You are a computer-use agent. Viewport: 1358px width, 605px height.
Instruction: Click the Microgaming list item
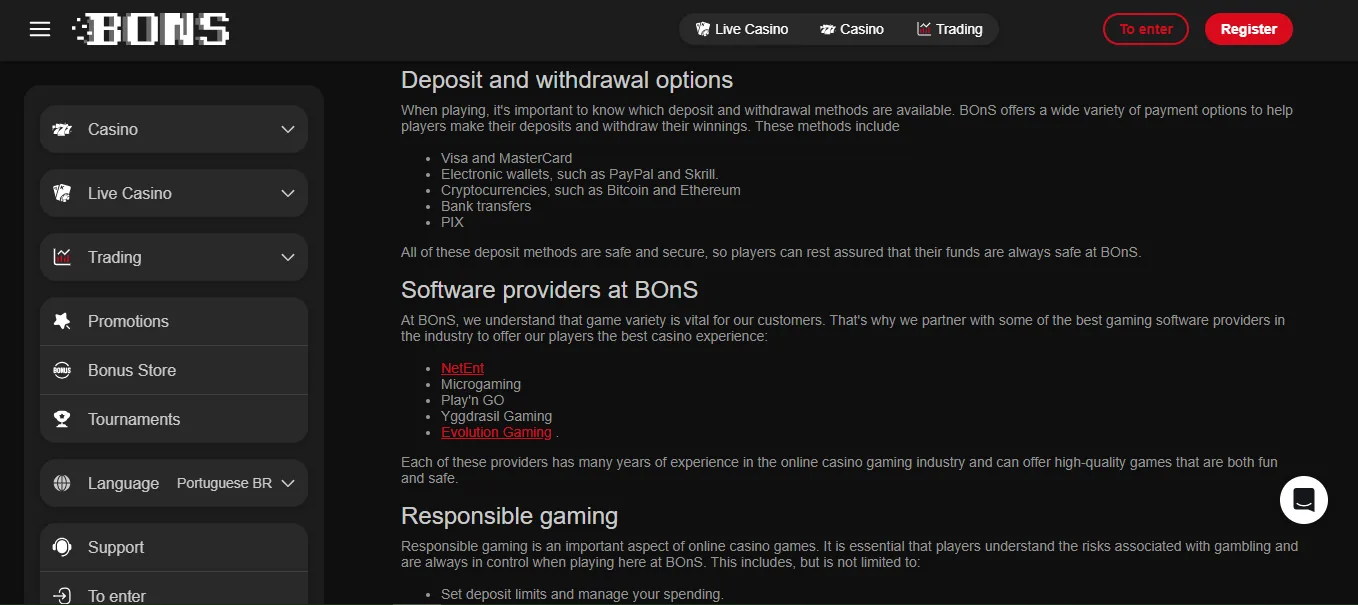[x=481, y=384]
